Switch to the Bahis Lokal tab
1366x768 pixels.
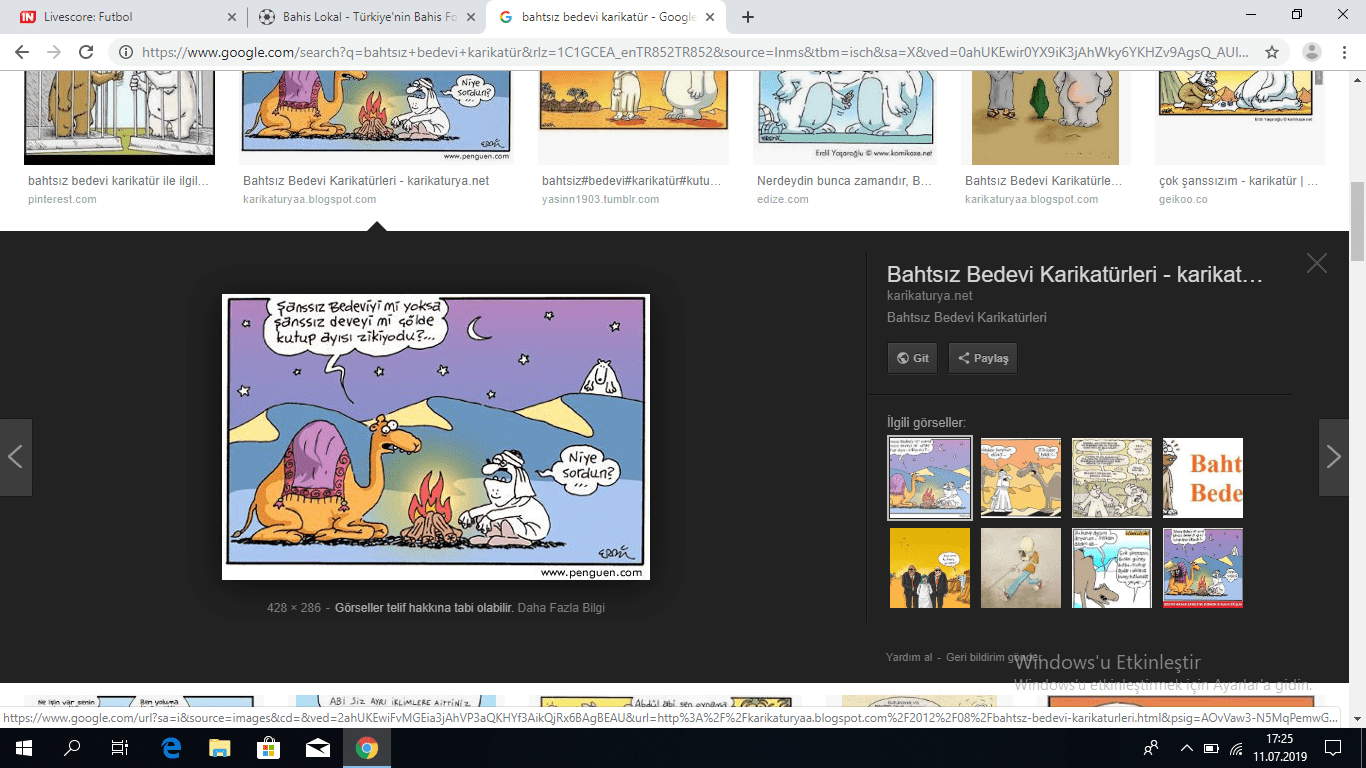pyautogui.click(x=365, y=17)
